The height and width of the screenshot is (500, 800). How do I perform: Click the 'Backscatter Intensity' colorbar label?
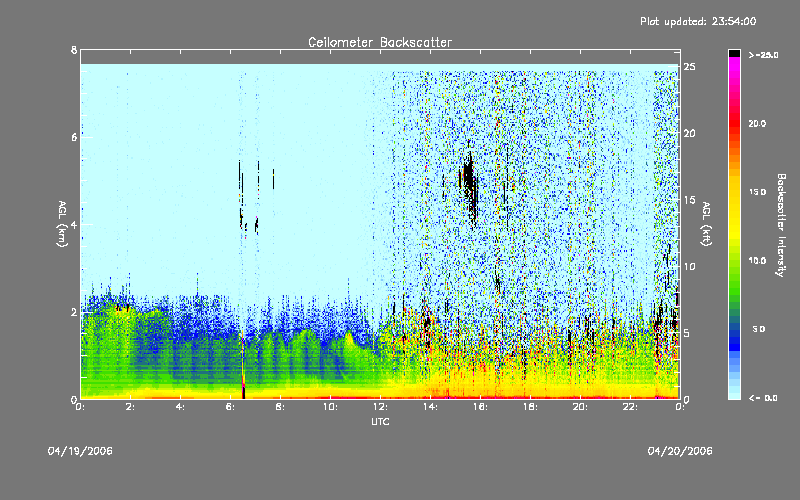pos(781,225)
